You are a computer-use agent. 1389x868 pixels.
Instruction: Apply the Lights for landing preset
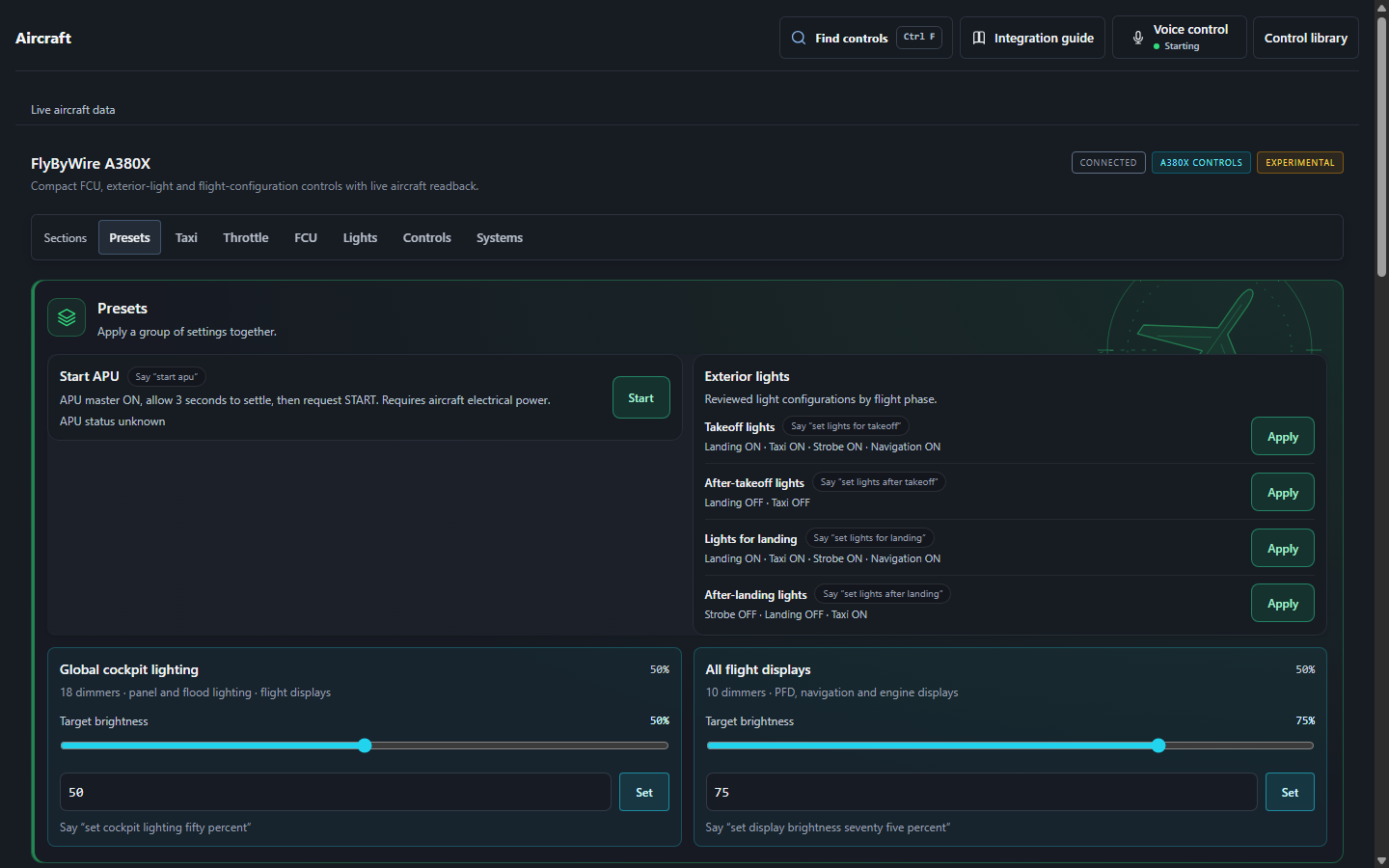click(x=1283, y=548)
